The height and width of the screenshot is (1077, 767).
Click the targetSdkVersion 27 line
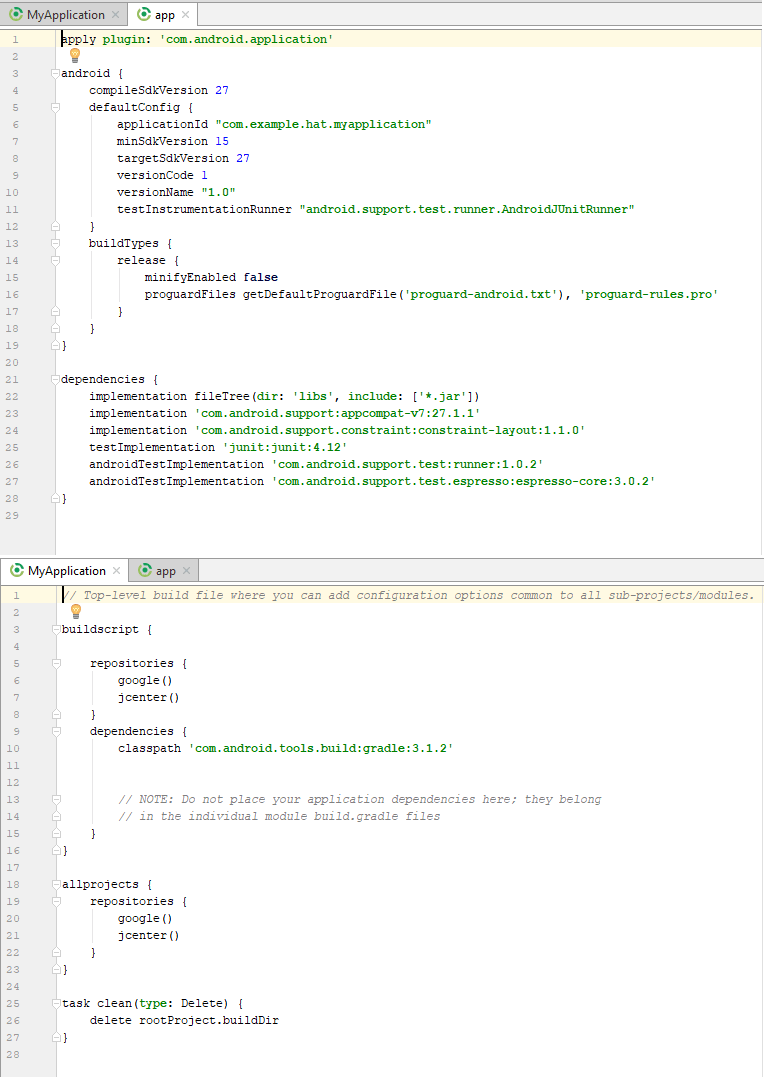click(183, 158)
